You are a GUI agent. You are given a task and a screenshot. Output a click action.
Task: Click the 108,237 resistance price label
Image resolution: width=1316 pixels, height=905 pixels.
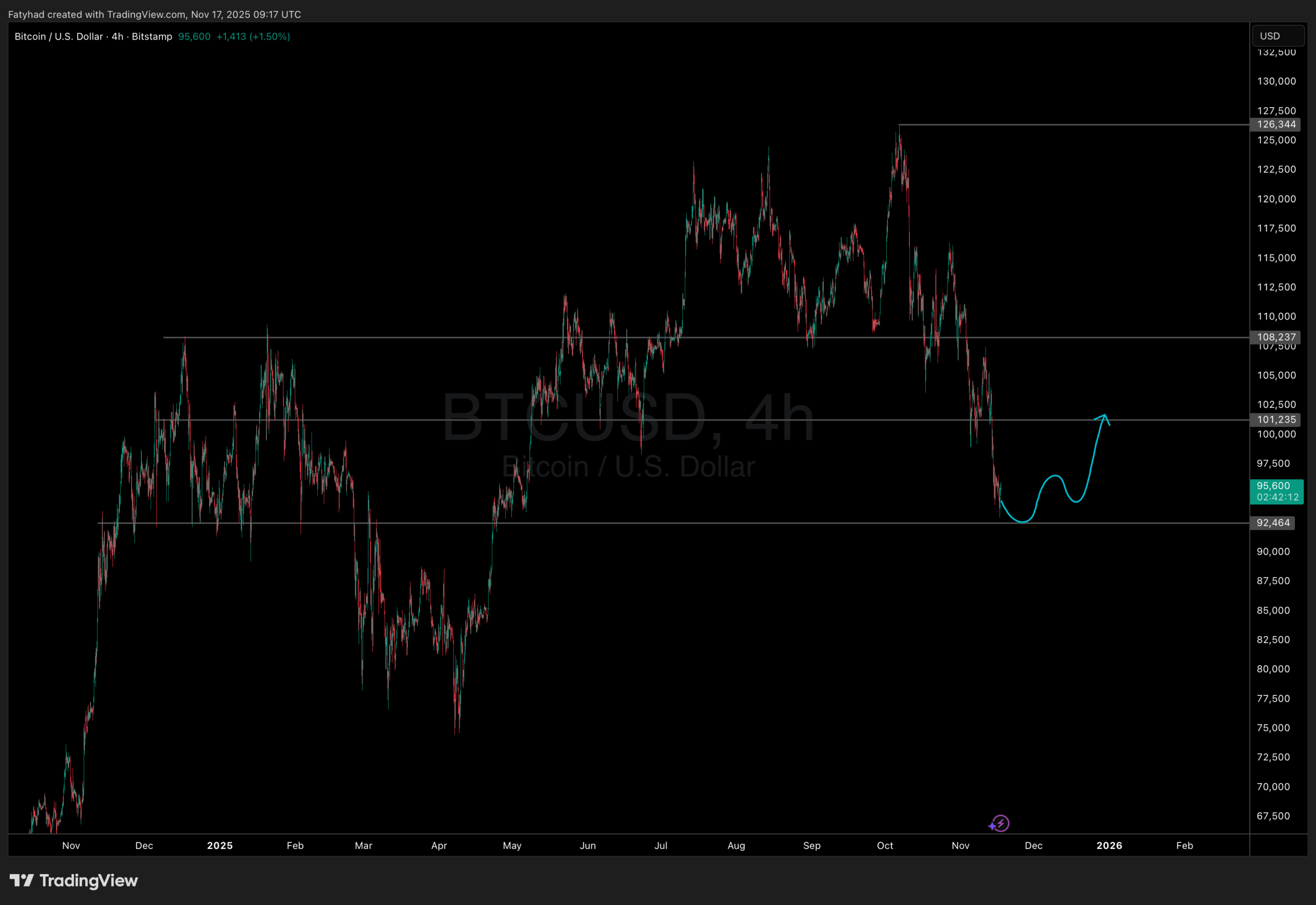click(1275, 337)
